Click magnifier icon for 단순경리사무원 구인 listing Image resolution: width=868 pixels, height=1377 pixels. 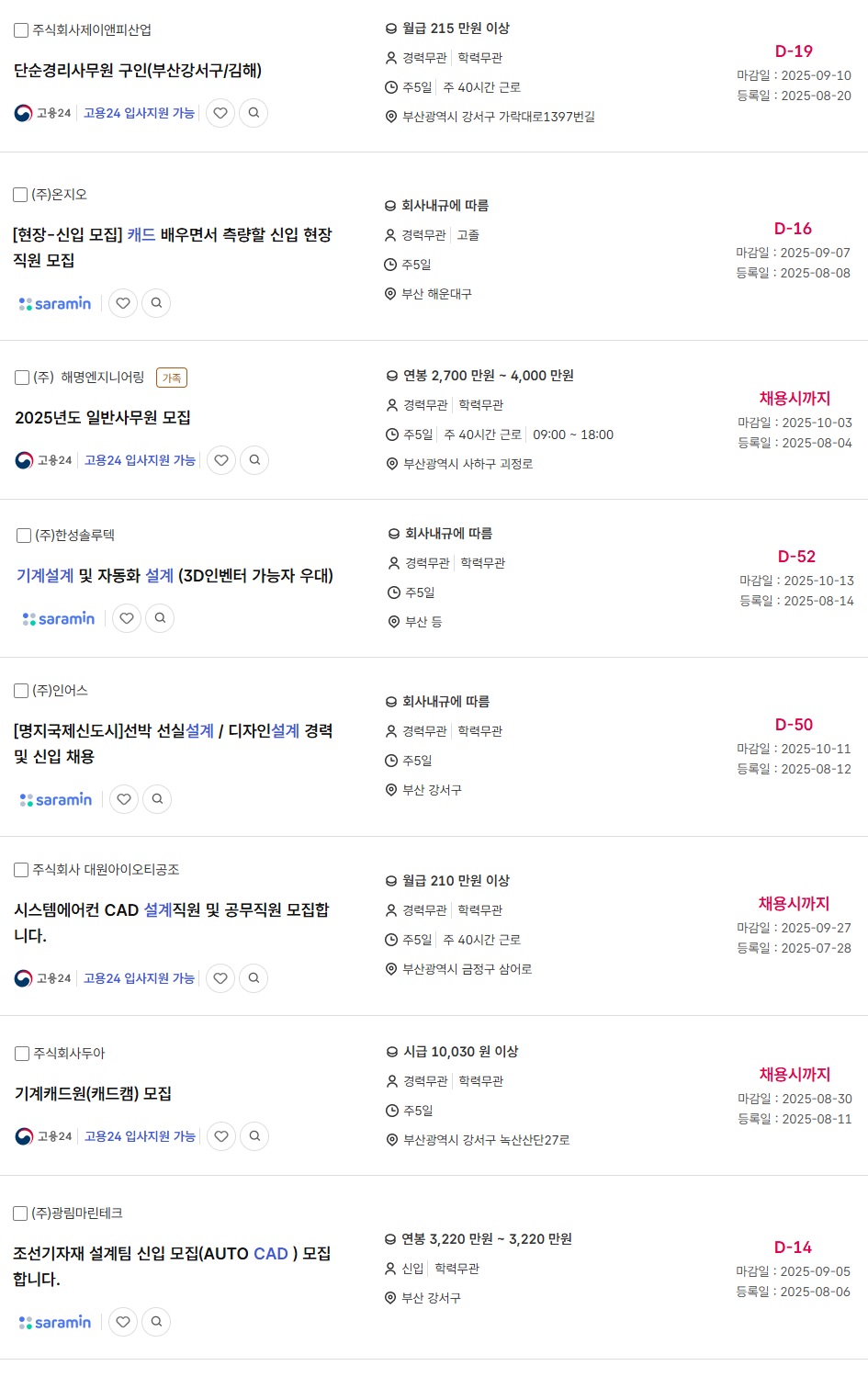[x=254, y=113]
